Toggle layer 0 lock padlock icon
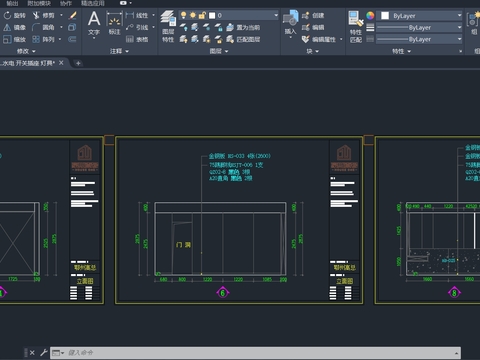The image size is (480, 360). 202,15
